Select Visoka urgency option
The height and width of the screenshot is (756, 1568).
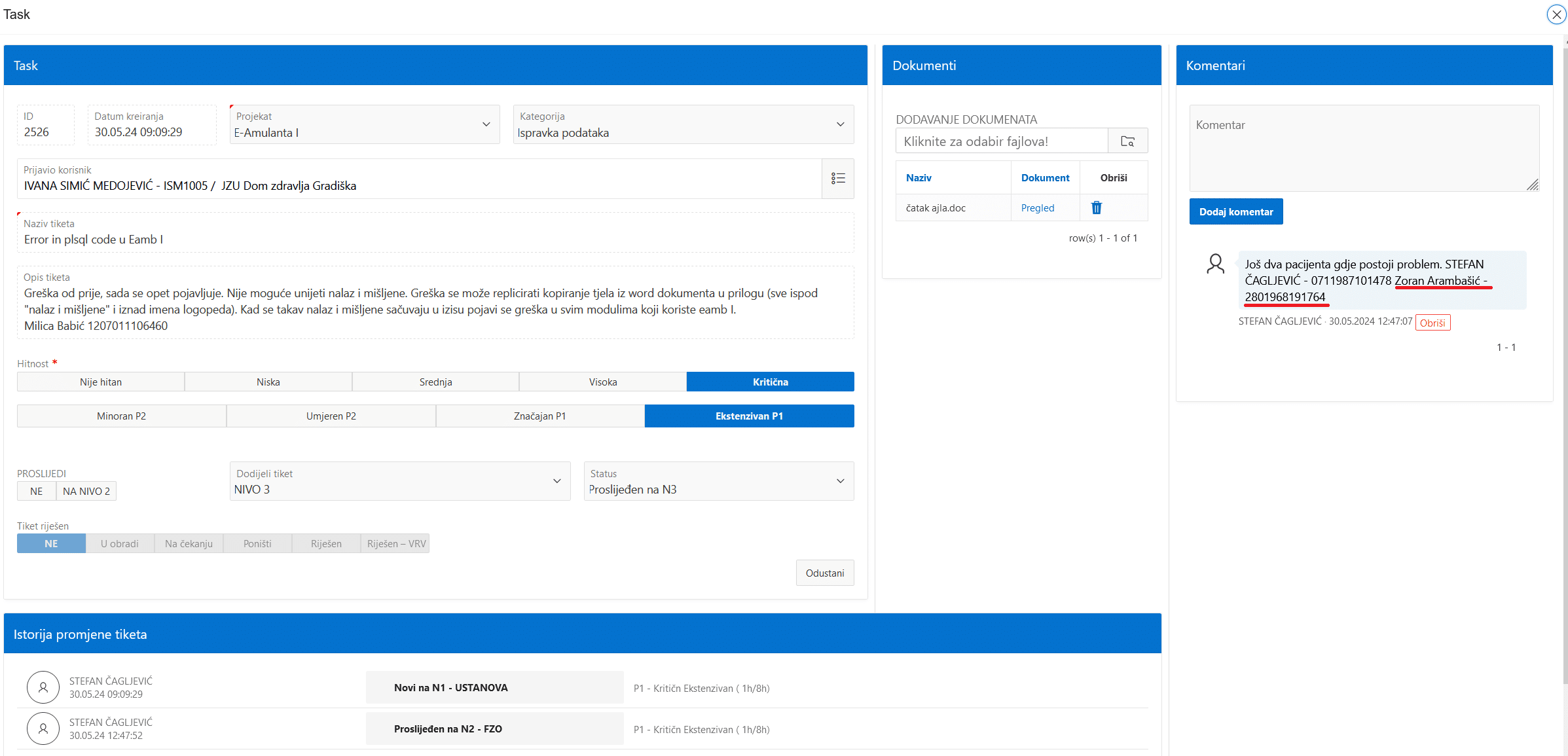tap(602, 382)
